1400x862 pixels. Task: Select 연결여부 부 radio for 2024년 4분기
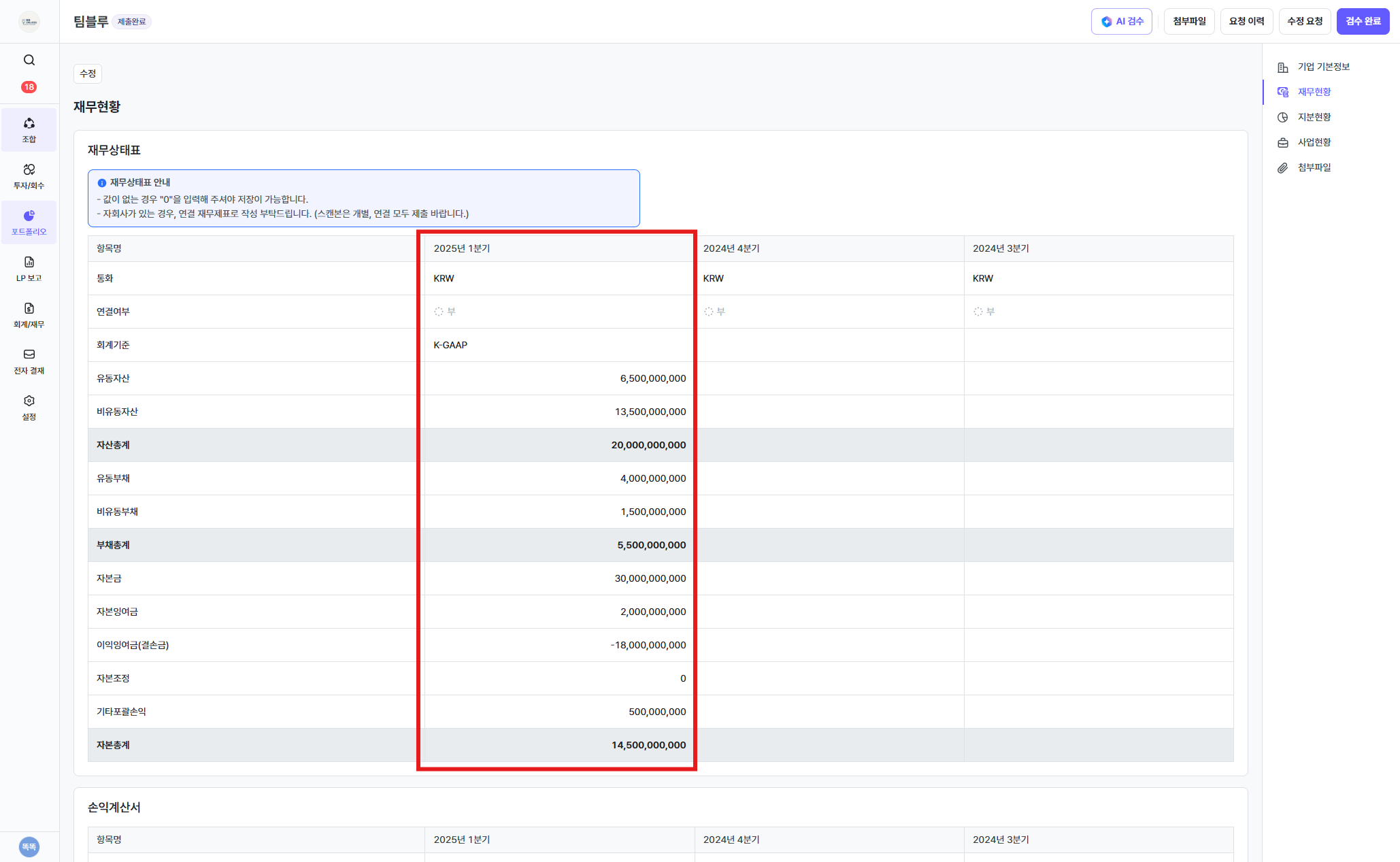tap(708, 312)
